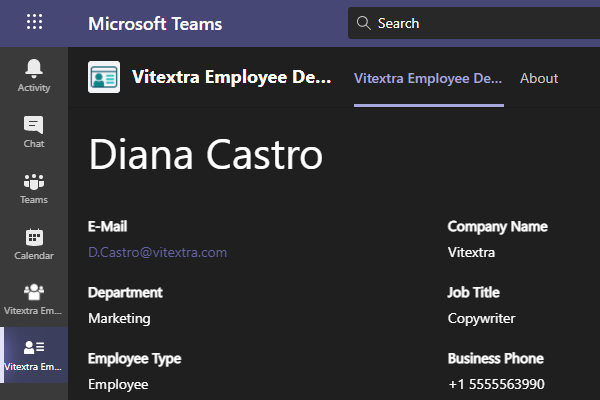Select the Employee type value
This screenshot has height=400, width=600.
coord(118,384)
